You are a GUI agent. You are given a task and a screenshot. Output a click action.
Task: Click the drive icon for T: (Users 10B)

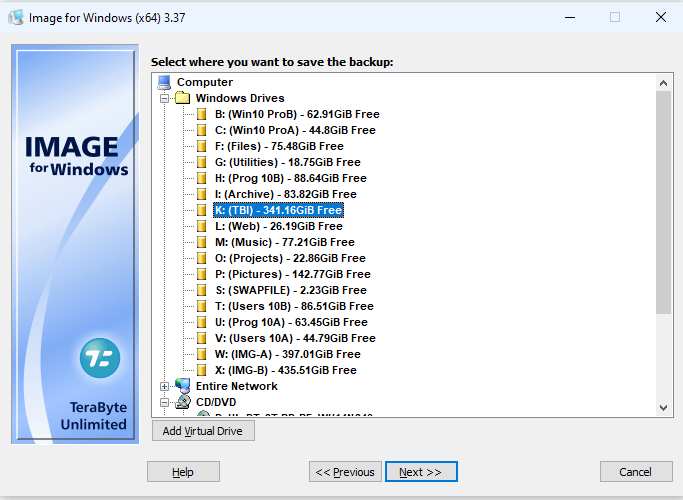[201, 306]
